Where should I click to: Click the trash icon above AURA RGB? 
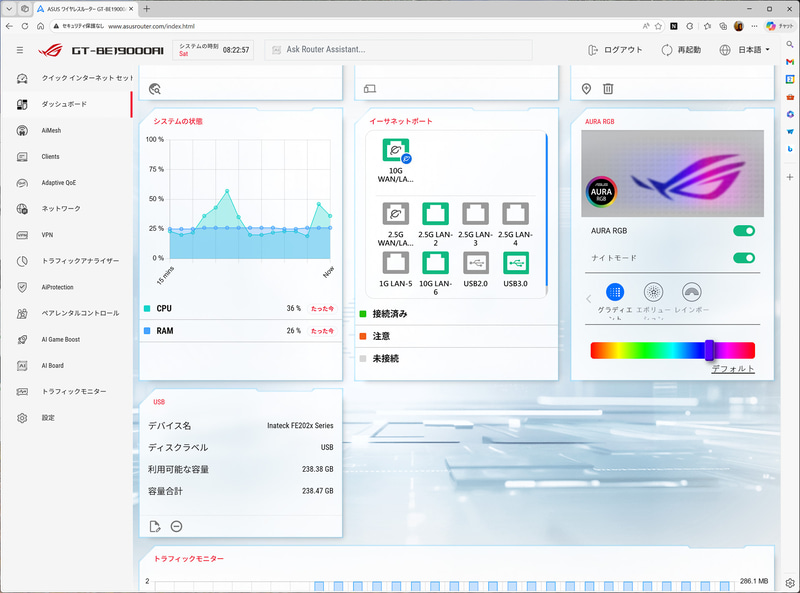608,89
